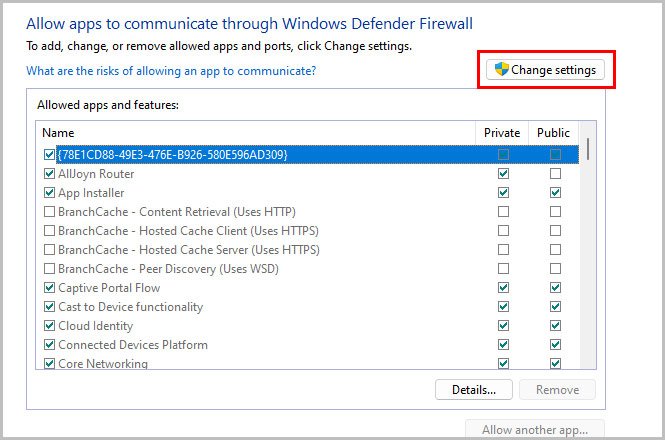Uncheck Cast to Device functionality name checkbox
Image resolution: width=665 pixels, height=440 pixels.
tap(49, 306)
